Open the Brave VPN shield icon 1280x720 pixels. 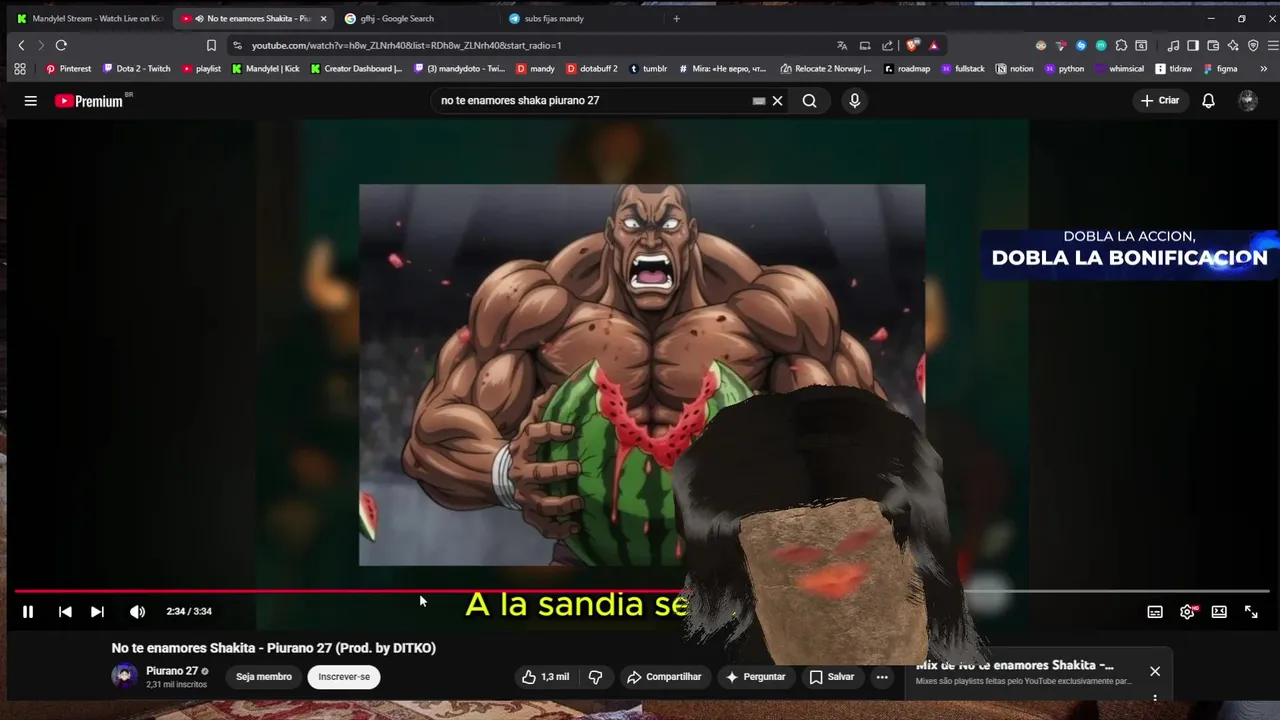coord(1253,45)
